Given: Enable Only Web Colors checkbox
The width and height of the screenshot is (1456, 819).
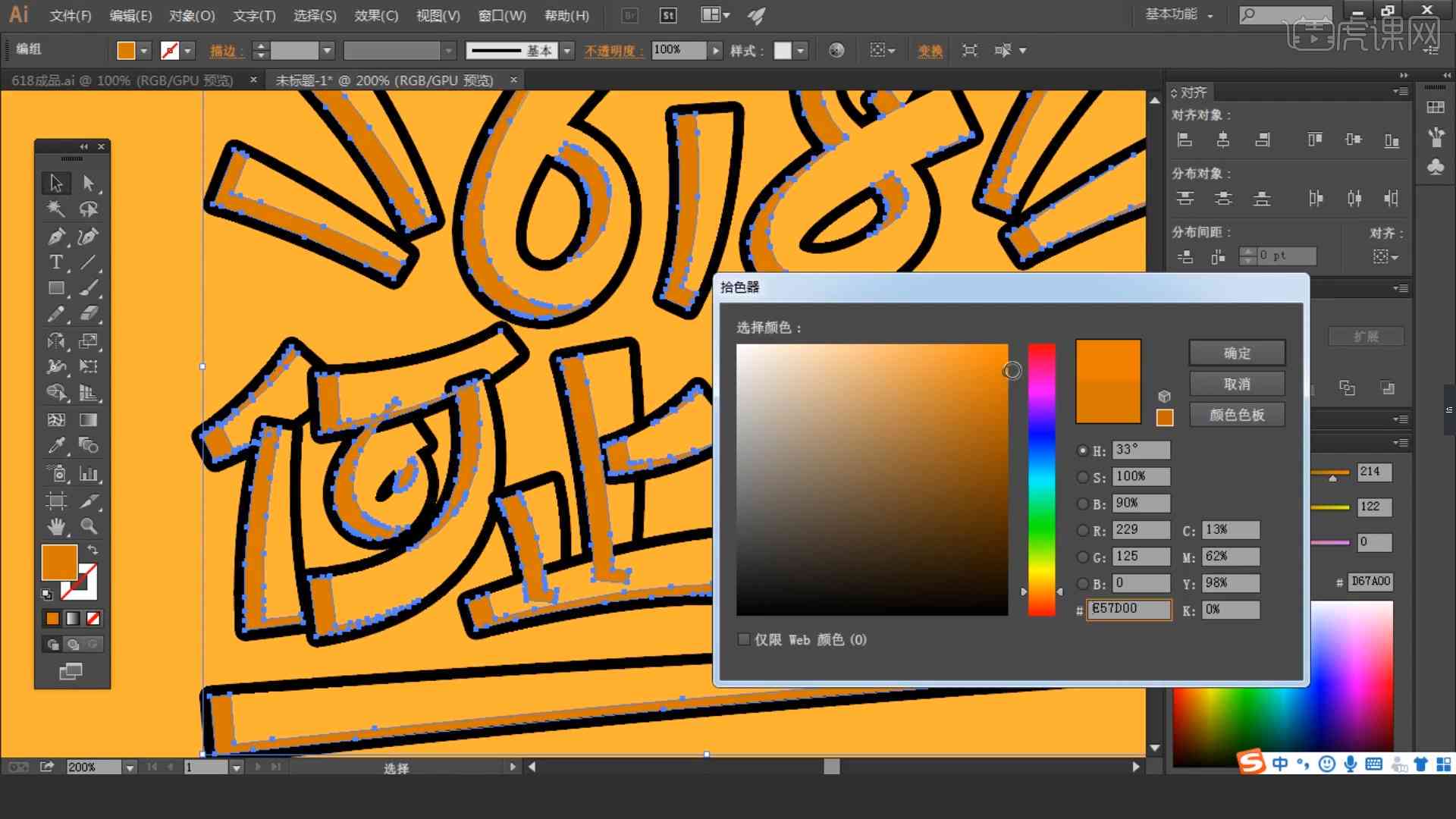Looking at the screenshot, I should point(744,639).
